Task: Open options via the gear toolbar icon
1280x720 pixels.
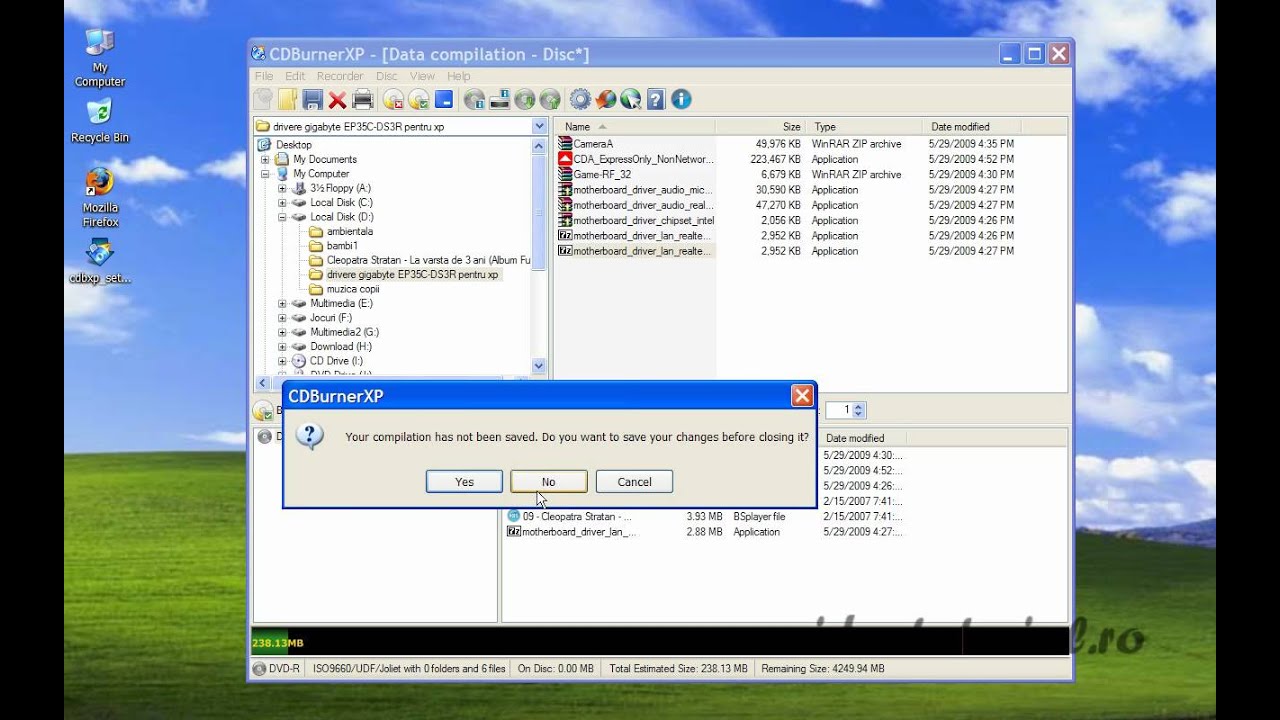Action: coord(580,99)
